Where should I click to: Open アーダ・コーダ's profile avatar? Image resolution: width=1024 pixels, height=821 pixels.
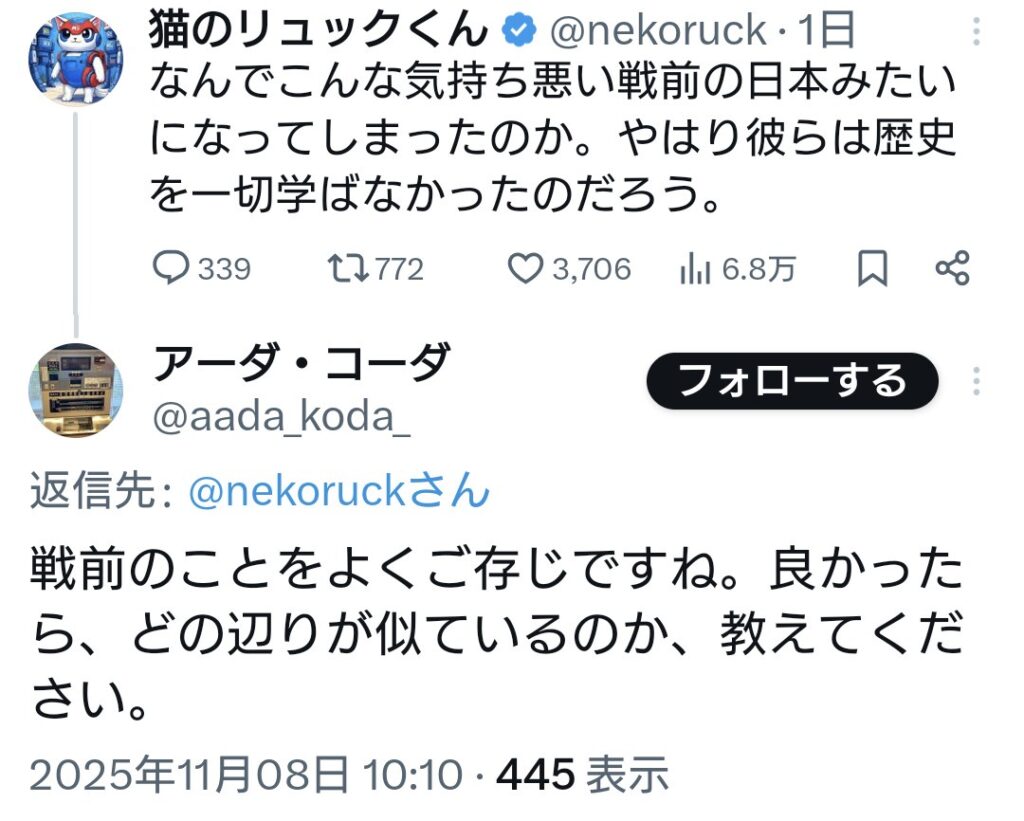(x=74, y=386)
